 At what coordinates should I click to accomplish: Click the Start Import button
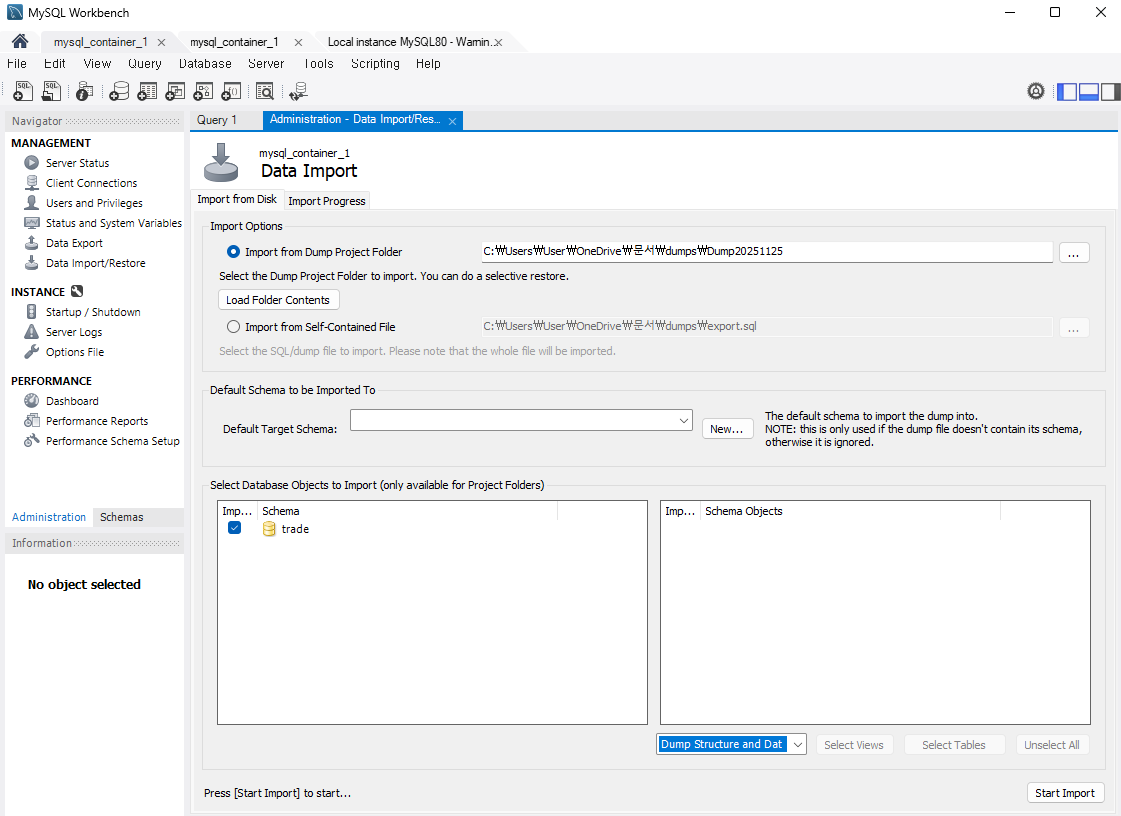click(1065, 793)
